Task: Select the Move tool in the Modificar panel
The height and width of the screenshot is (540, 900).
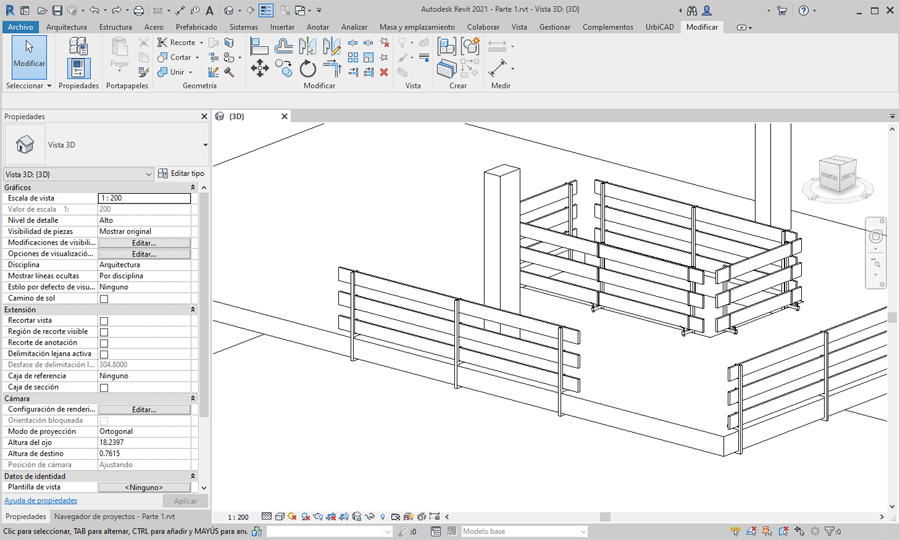Action: [259, 68]
